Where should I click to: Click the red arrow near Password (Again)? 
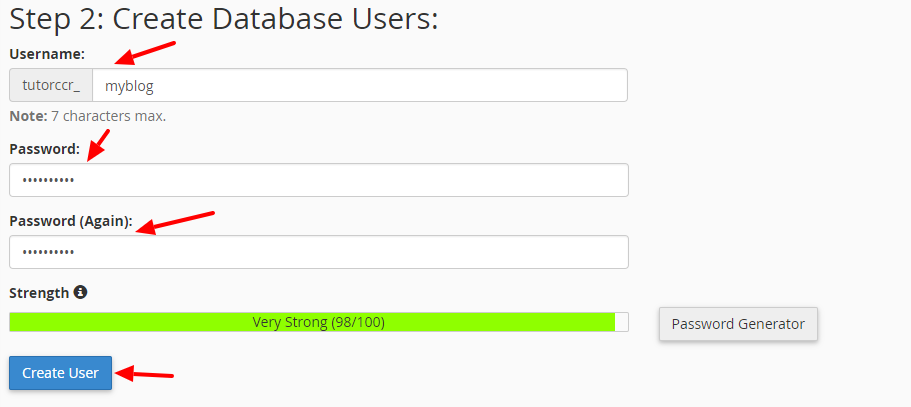point(175,223)
